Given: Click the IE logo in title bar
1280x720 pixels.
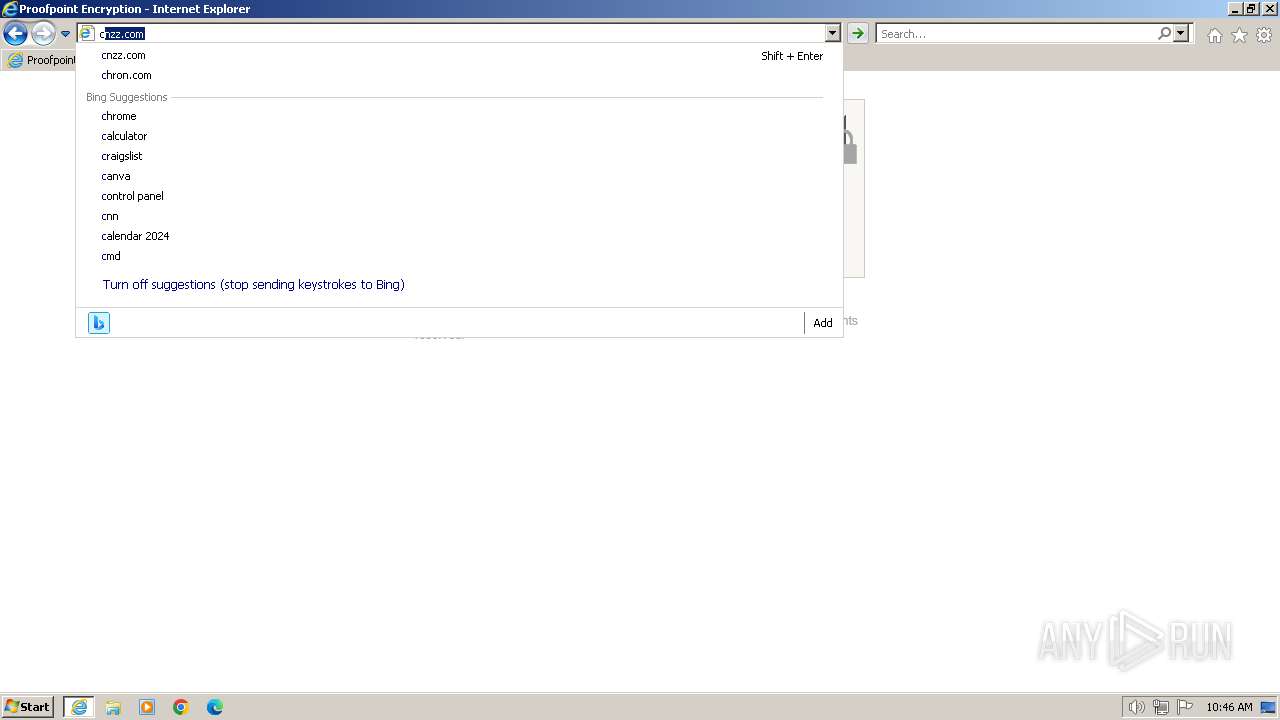Looking at the screenshot, I should point(10,9).
